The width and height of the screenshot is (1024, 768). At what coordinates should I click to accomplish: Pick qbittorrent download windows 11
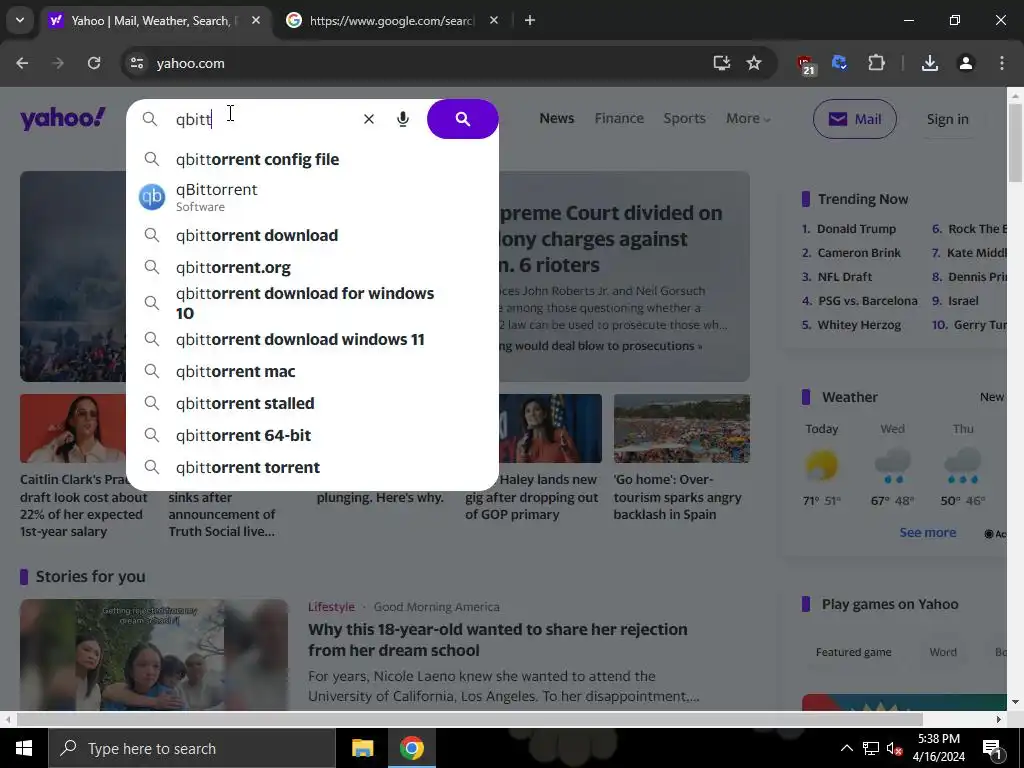coord(312,340)
